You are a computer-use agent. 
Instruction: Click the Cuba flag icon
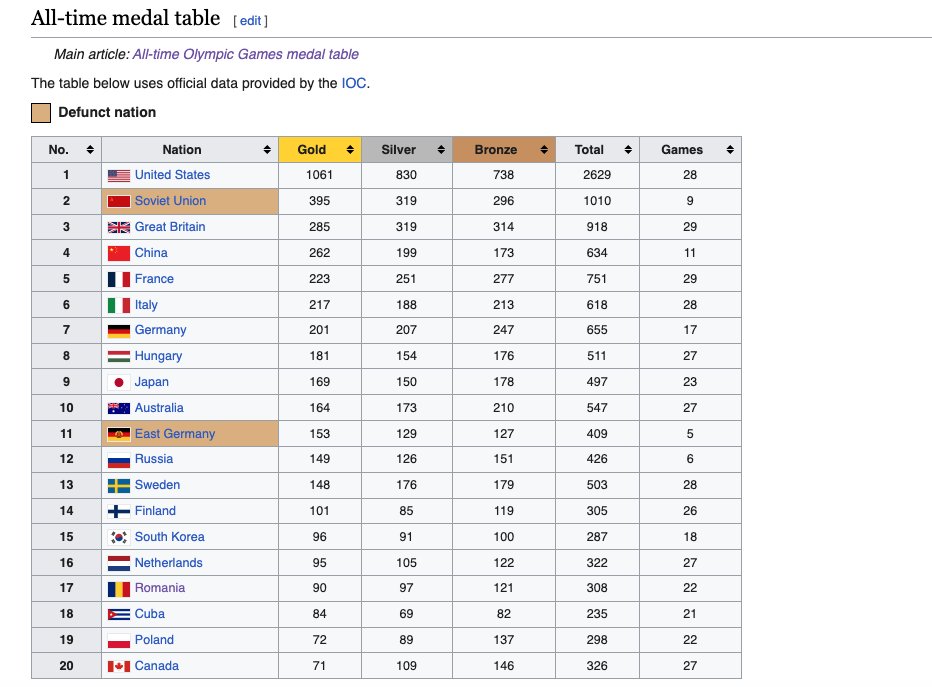point(119,614)
